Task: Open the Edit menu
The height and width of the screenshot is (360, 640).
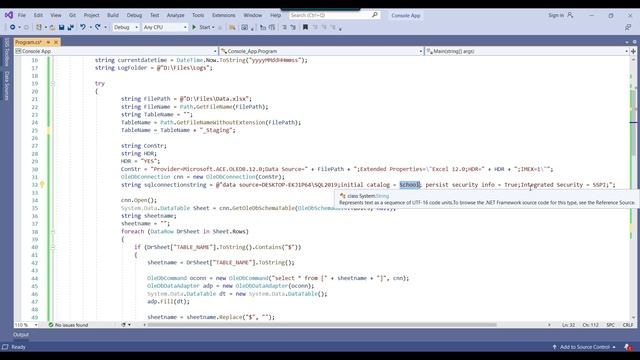Action: coord(38,15)
